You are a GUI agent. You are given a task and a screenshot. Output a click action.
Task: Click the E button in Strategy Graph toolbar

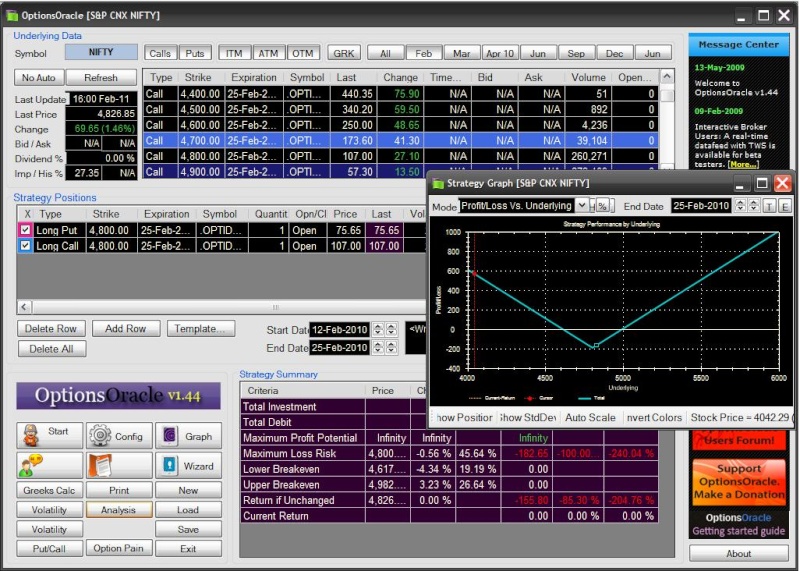[x=784, y=206]
